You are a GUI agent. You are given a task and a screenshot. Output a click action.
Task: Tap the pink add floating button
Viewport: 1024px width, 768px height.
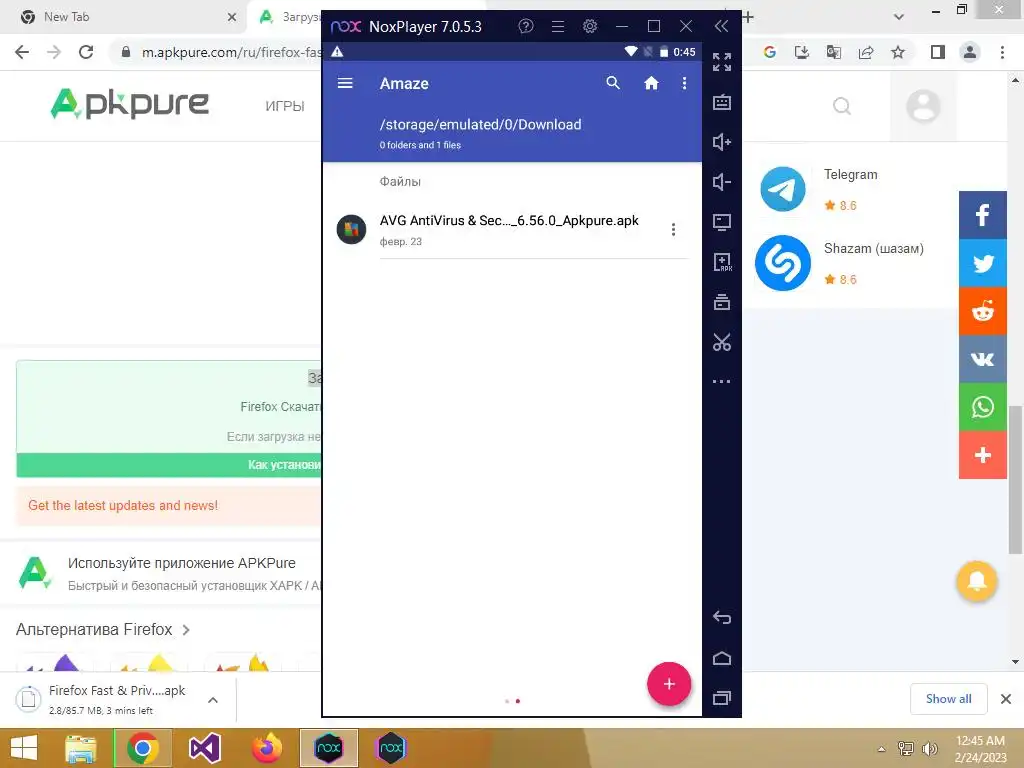[x=669, y=684]
